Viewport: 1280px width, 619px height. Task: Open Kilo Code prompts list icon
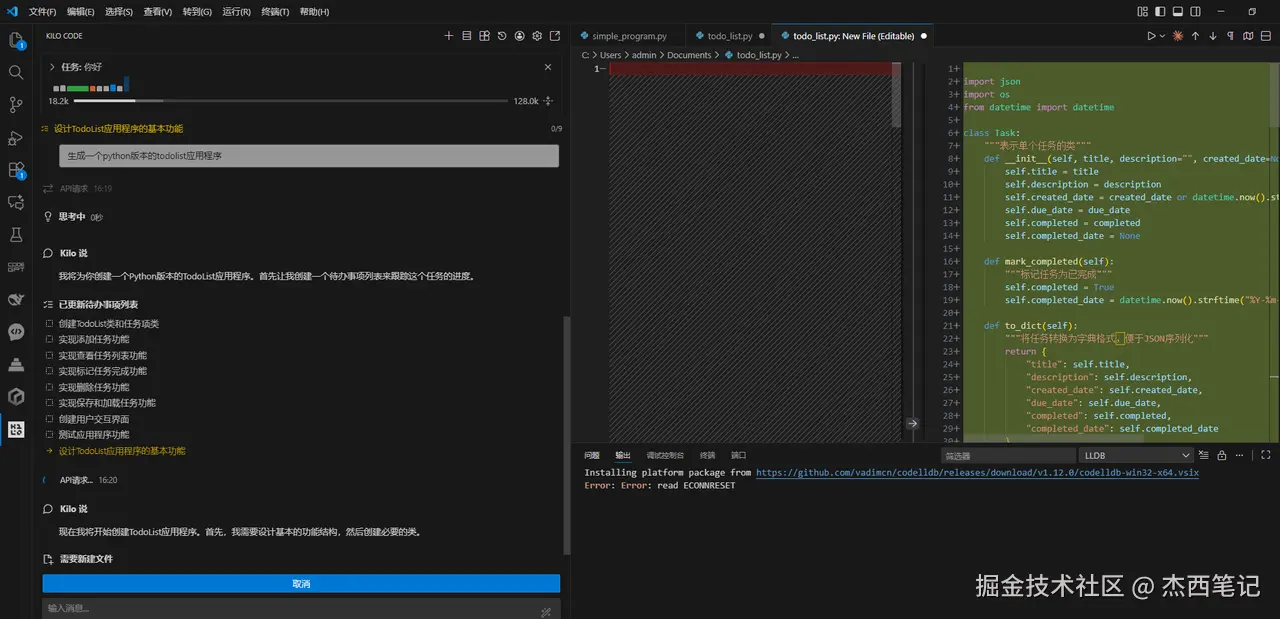pyautogui.click(x=467, y=36)
